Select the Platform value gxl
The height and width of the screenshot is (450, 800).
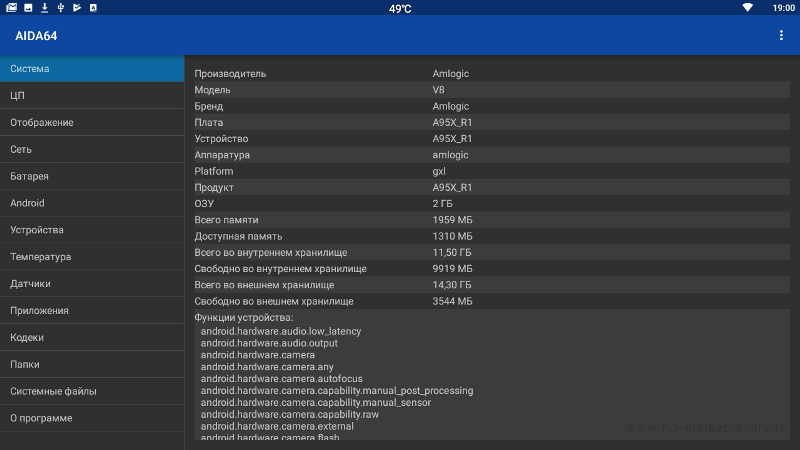click(x=439, y=171)
